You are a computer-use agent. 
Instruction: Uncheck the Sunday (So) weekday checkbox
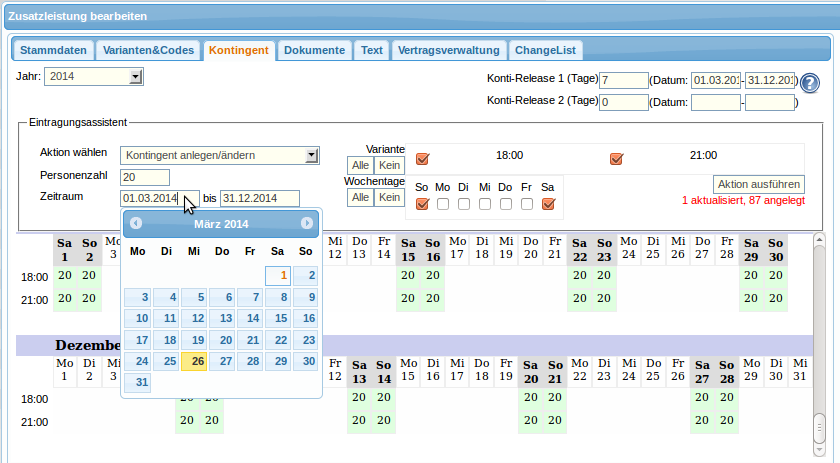coord(422,204)
